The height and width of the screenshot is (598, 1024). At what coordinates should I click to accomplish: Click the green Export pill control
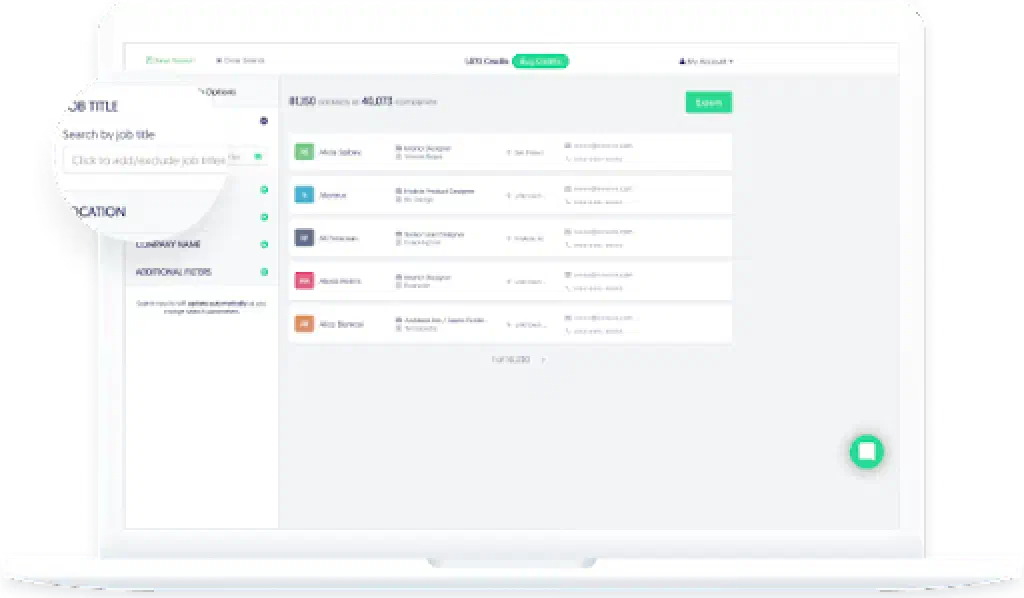pyautogui.click(x=708, y=102)
